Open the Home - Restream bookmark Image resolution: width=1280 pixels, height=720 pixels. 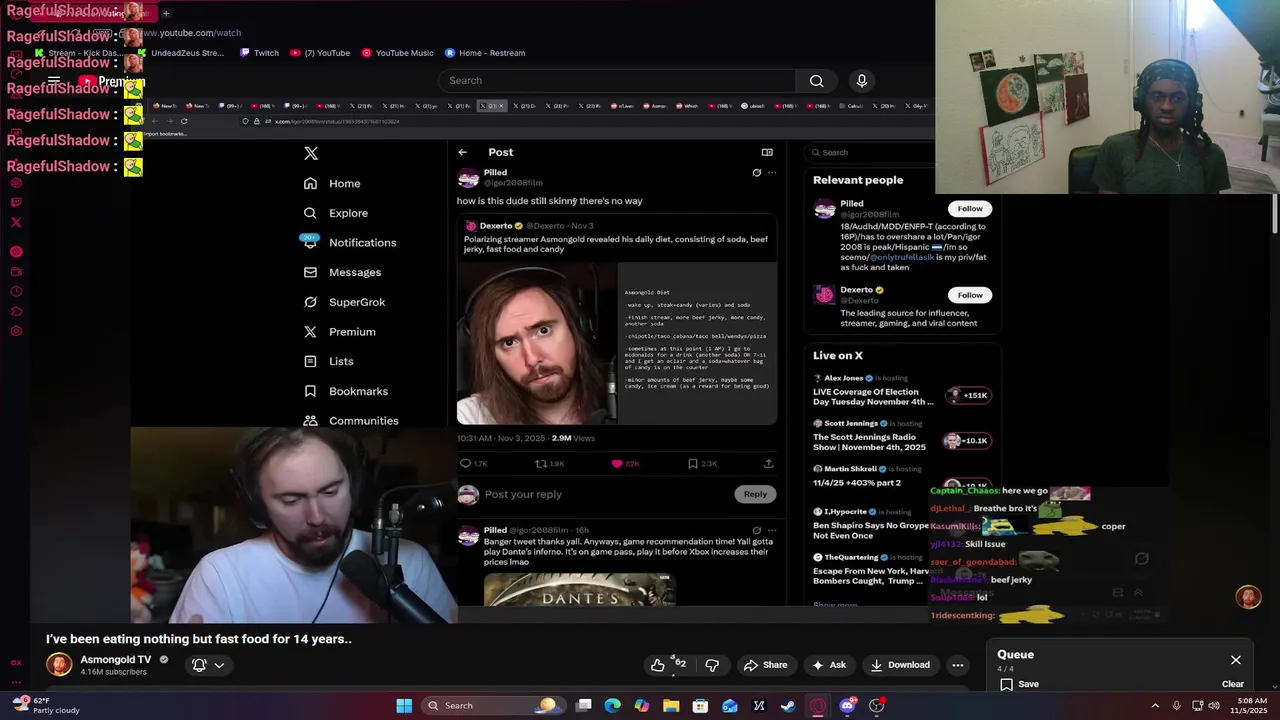click(484, 53)
